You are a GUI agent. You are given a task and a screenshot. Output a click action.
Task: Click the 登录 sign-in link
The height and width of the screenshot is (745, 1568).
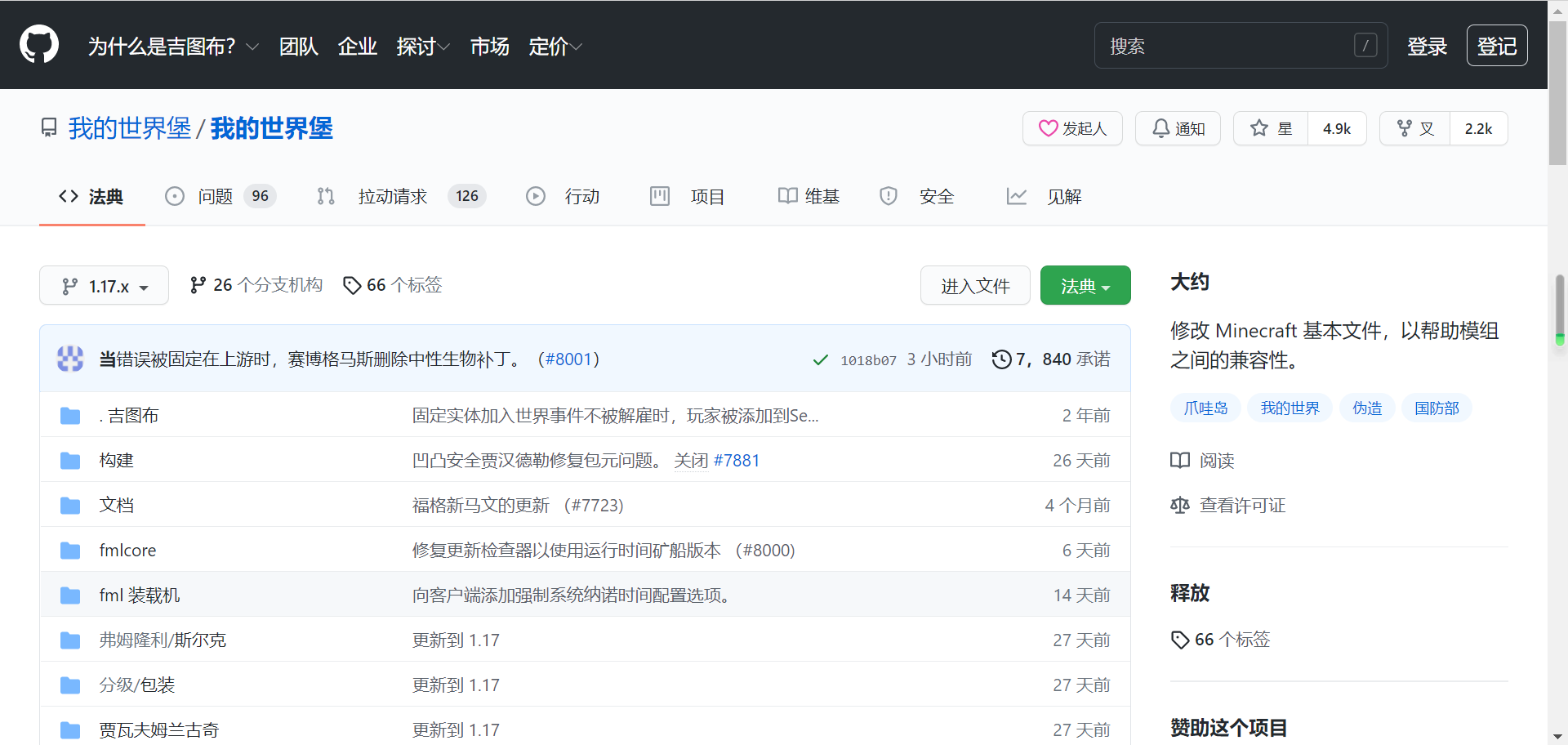point(1428,47)
